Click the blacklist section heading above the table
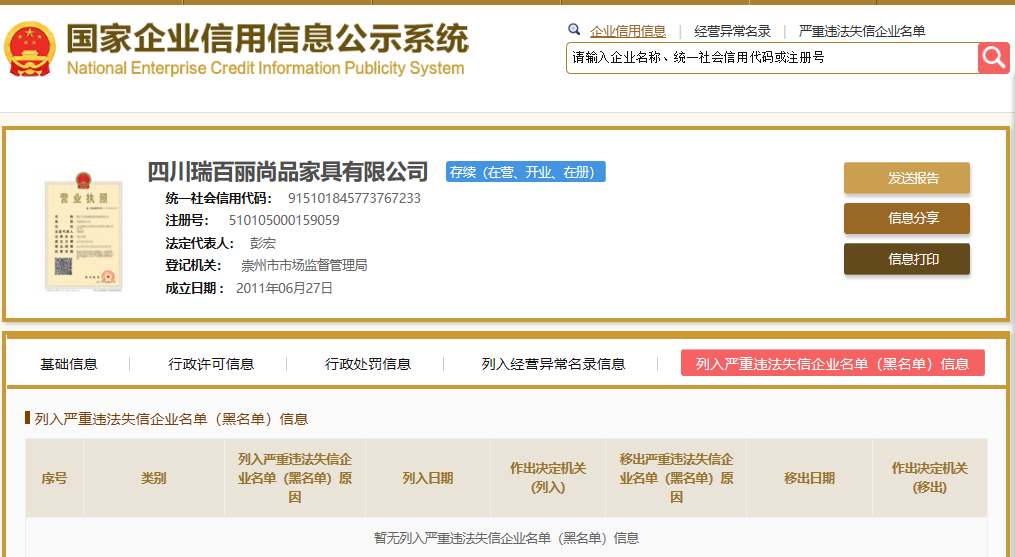This screenshot has height=557, width=1015. (171, 419)
